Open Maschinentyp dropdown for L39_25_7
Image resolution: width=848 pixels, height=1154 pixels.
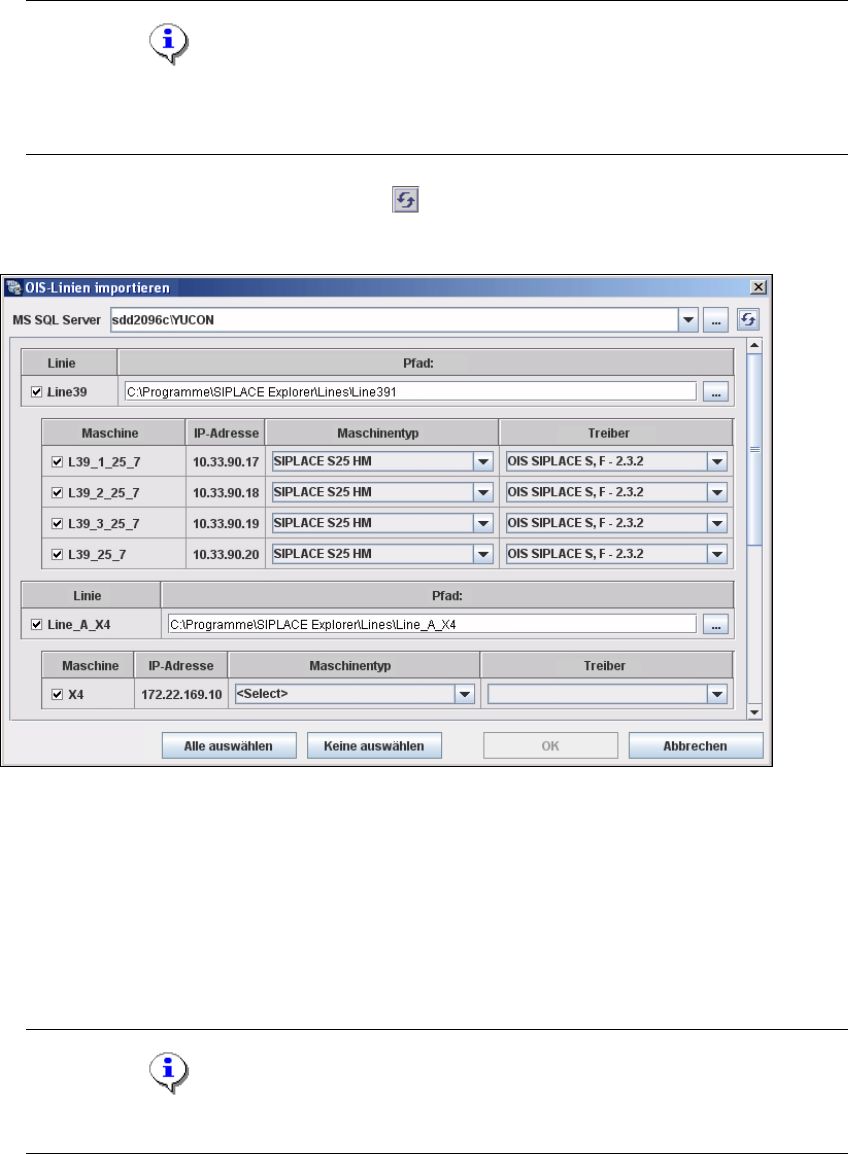[x=483, y=554]
